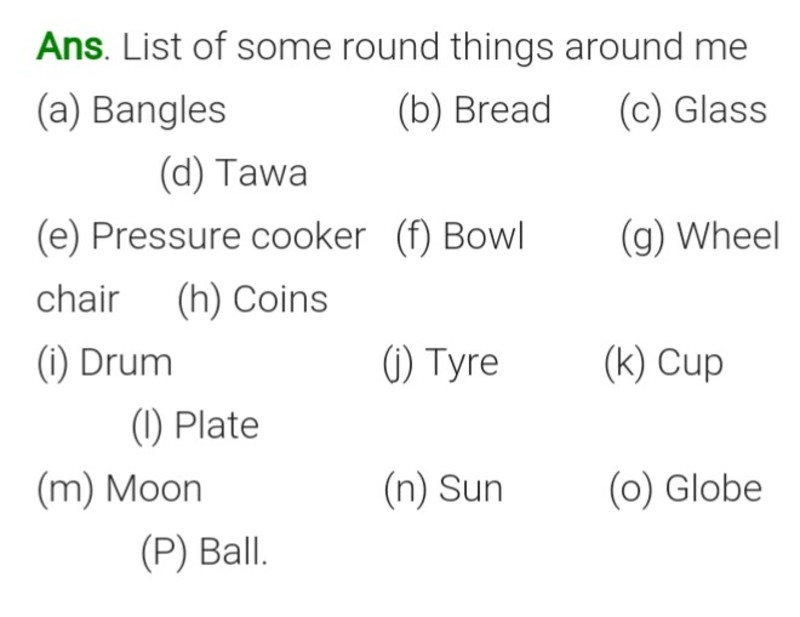Click the word 'Globe'
800x617 pixels.
pyautogui.click(x=714, y=488)
